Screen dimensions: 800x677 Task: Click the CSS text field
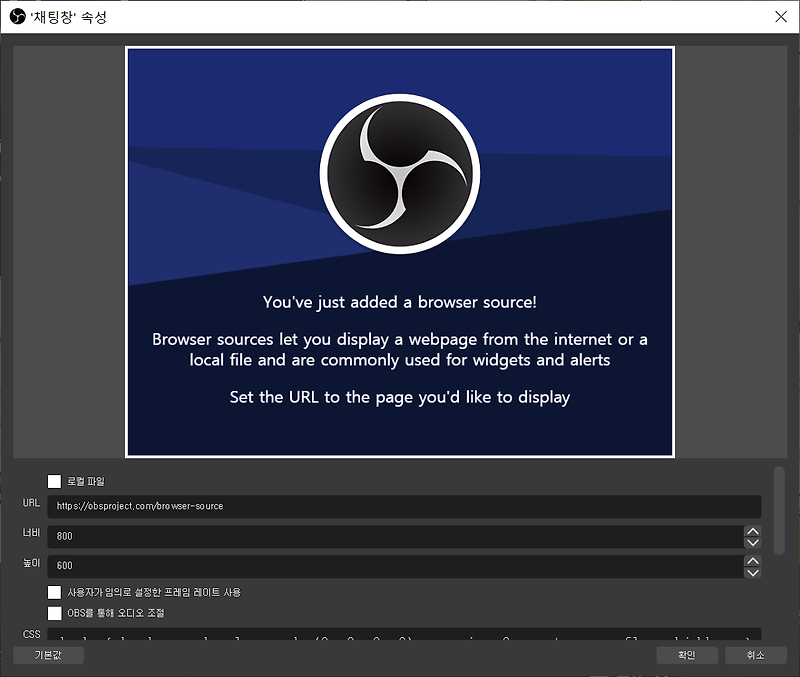pos(404,634)
